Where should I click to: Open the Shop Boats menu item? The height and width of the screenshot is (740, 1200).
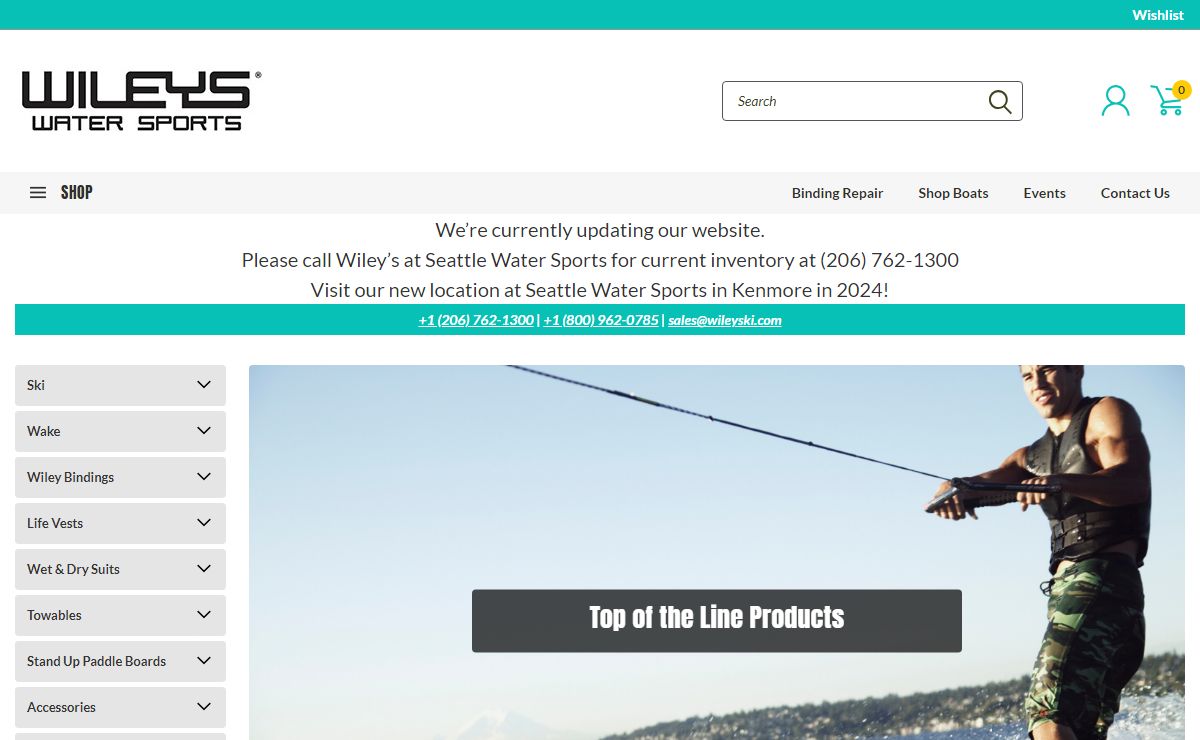953,193
